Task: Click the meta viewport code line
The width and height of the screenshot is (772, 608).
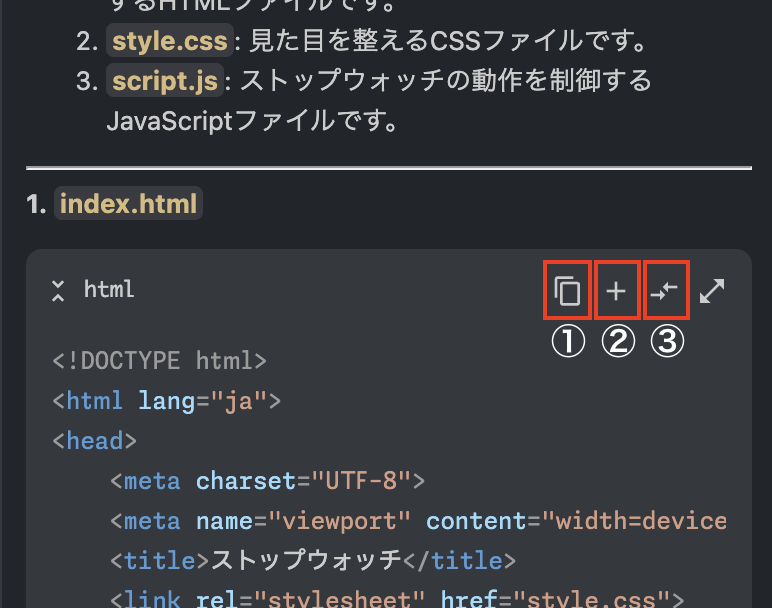Action: coord(417,521)
